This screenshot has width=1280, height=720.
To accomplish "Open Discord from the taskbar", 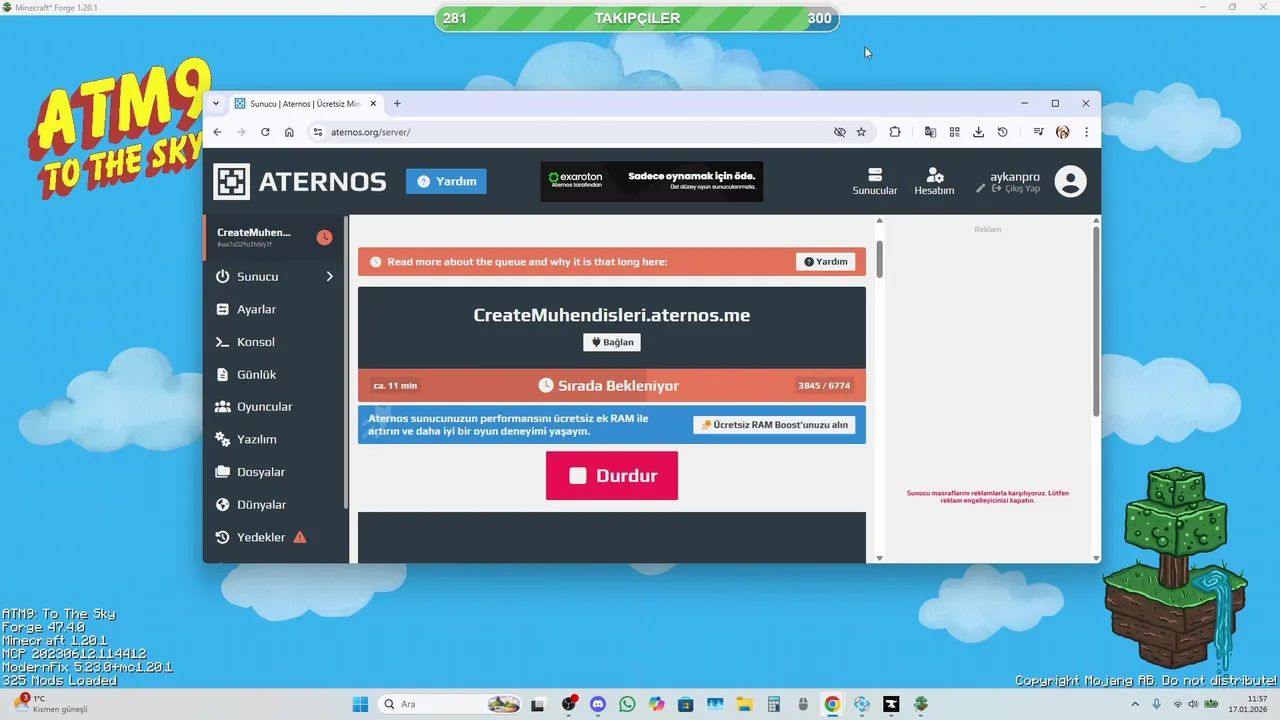I will (x=598, y=704).
